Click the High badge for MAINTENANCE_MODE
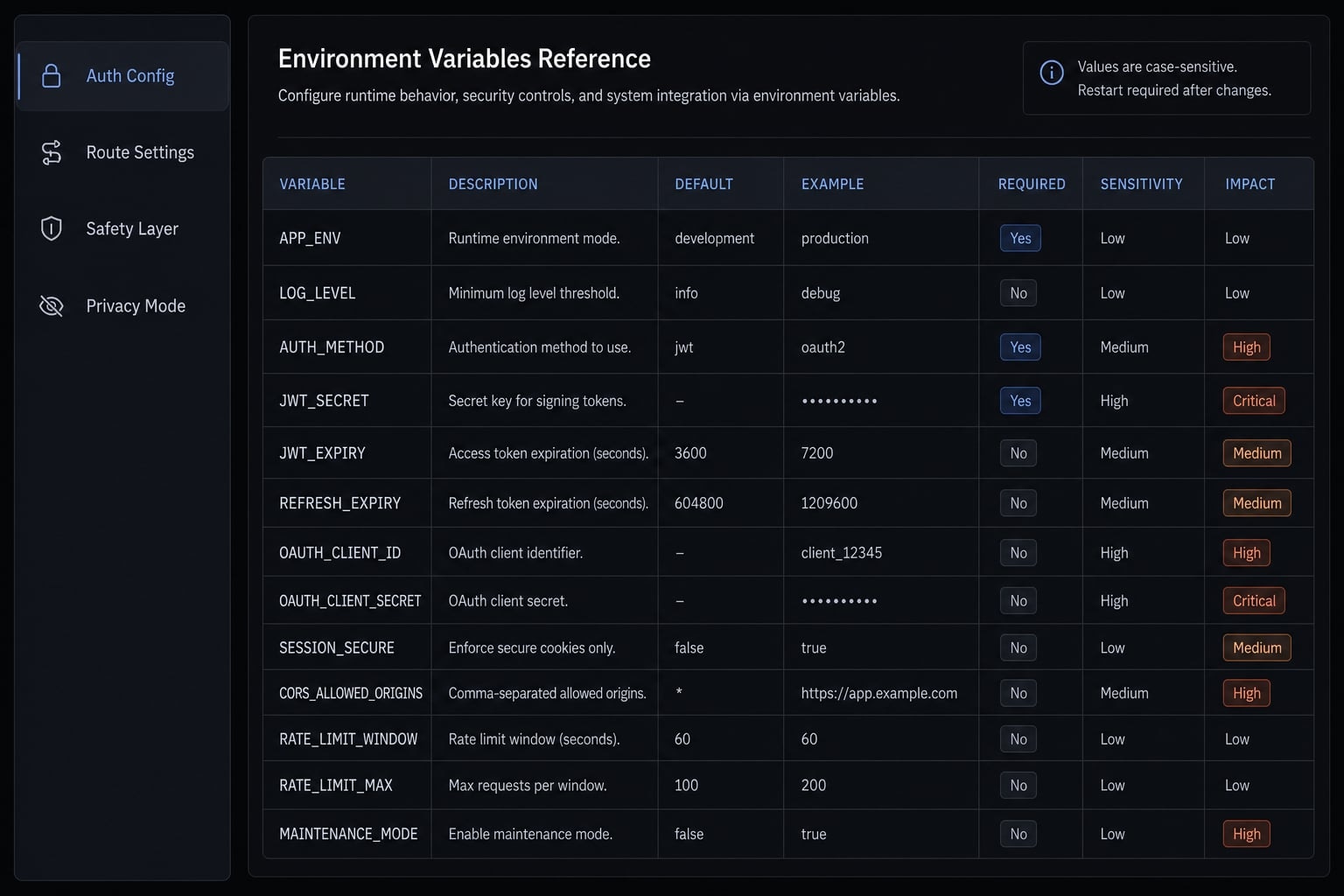The height and width of the screenshot is (896, 1344). click(x=1246, y=834)
